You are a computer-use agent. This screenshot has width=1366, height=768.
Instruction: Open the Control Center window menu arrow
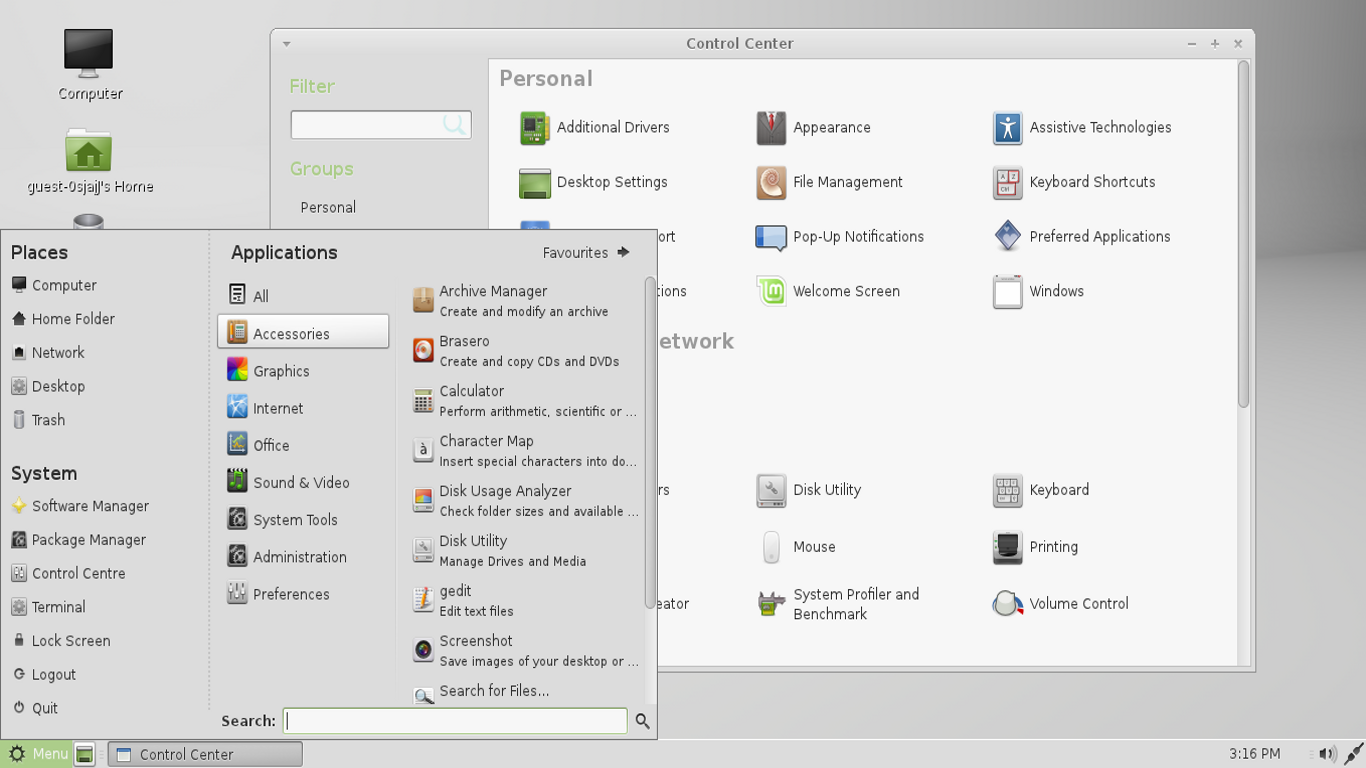point(286,44)
